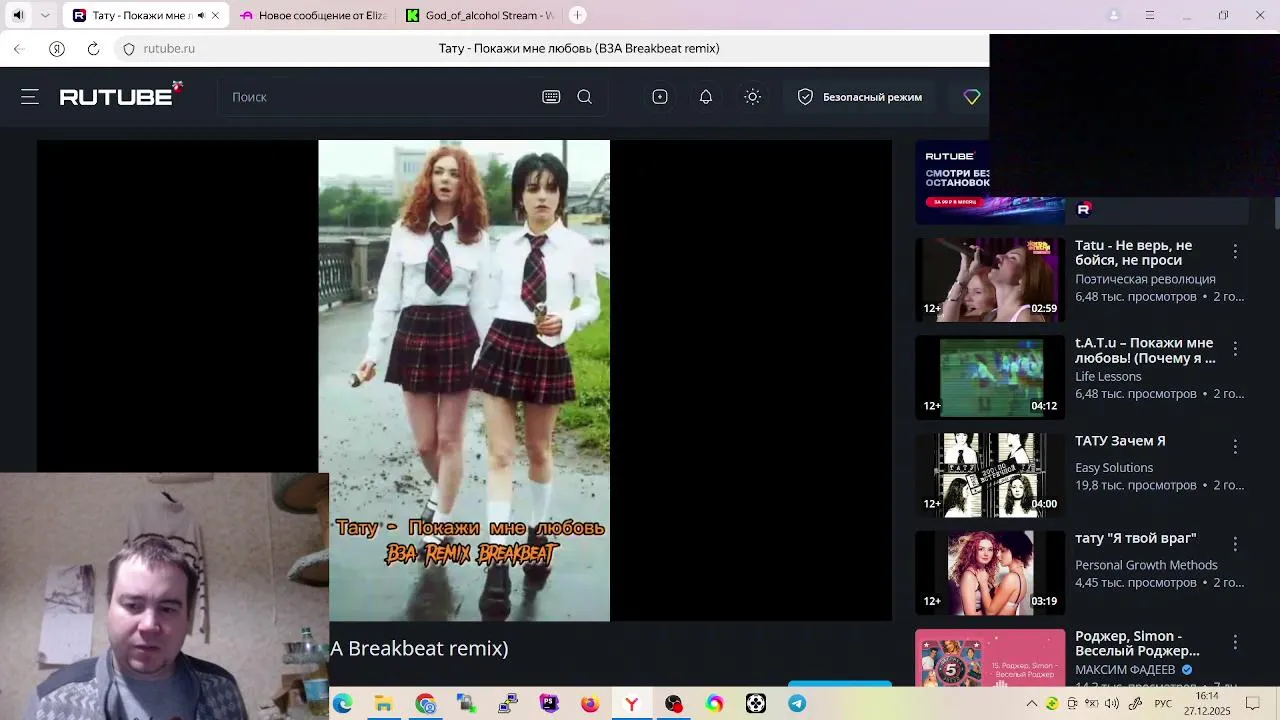1280x720 pixels.
Task: Open t.A.T.u – Покажи мне любовь! video title
Action: [x=1145, y=350]
